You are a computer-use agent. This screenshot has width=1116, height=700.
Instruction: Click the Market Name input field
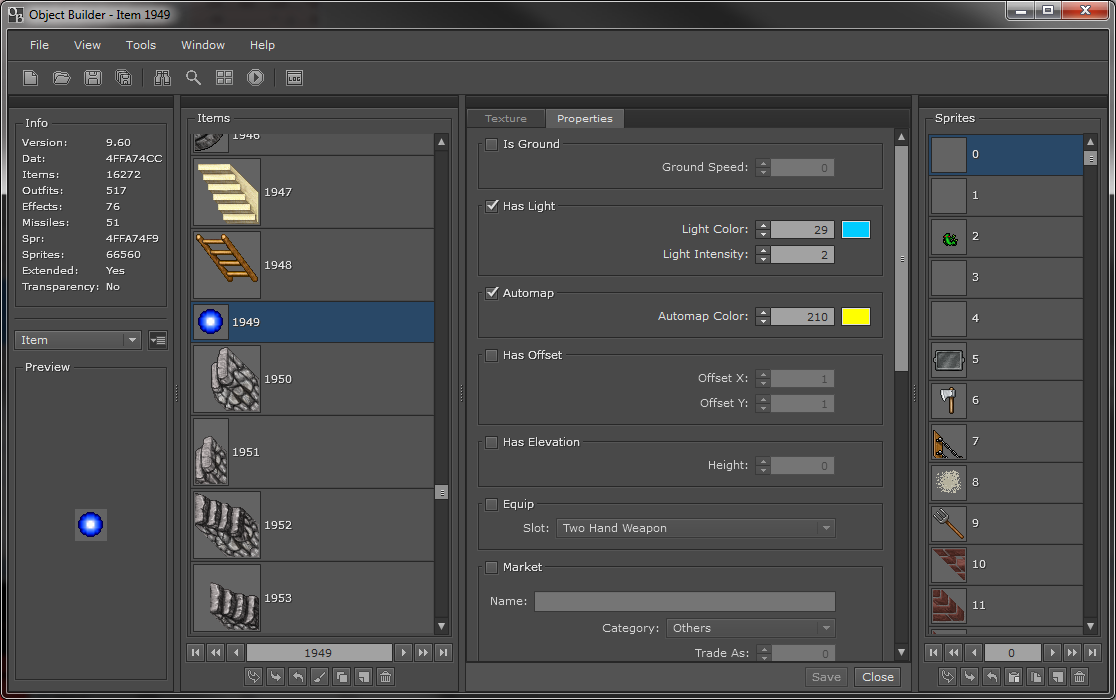[x=685, y=601]
